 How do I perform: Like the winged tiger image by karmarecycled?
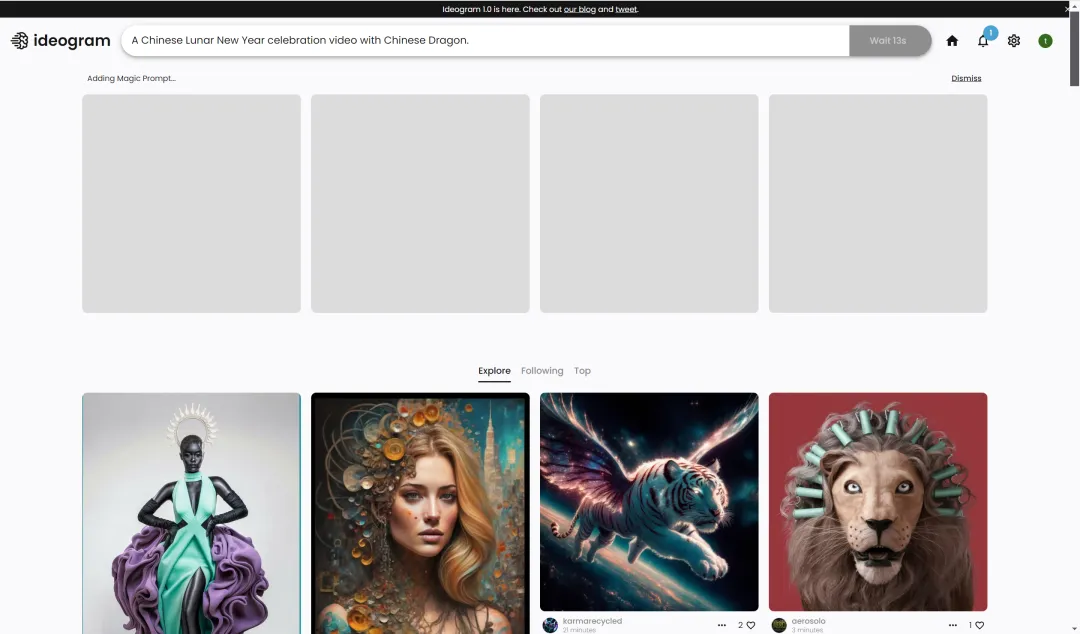click(751, 625)
